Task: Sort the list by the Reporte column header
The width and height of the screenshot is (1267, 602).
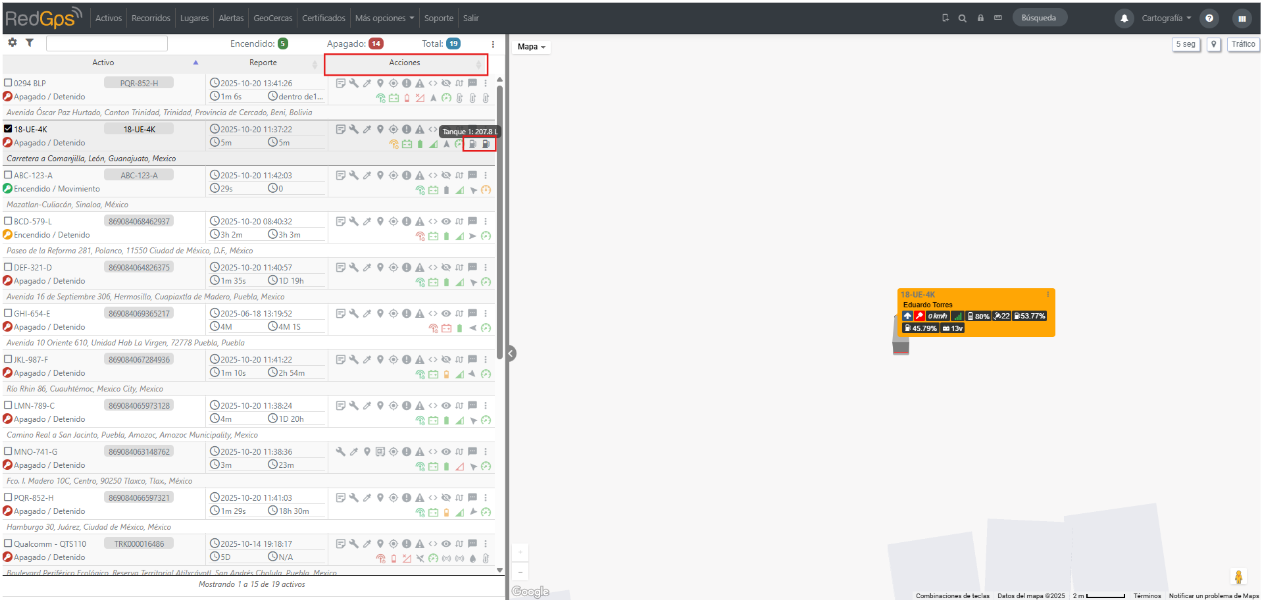Action: click(263, 63)
